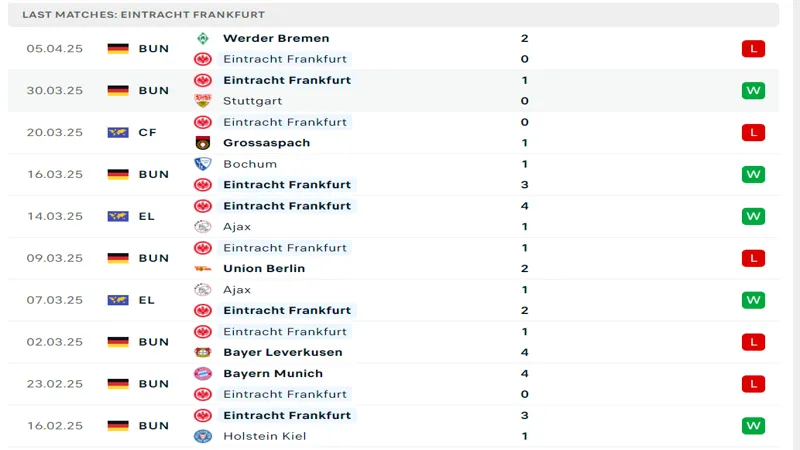Screen dimensions: 800x450
Task: Click the Europa League flag for 14.03.25
Action: pos(118,216)
